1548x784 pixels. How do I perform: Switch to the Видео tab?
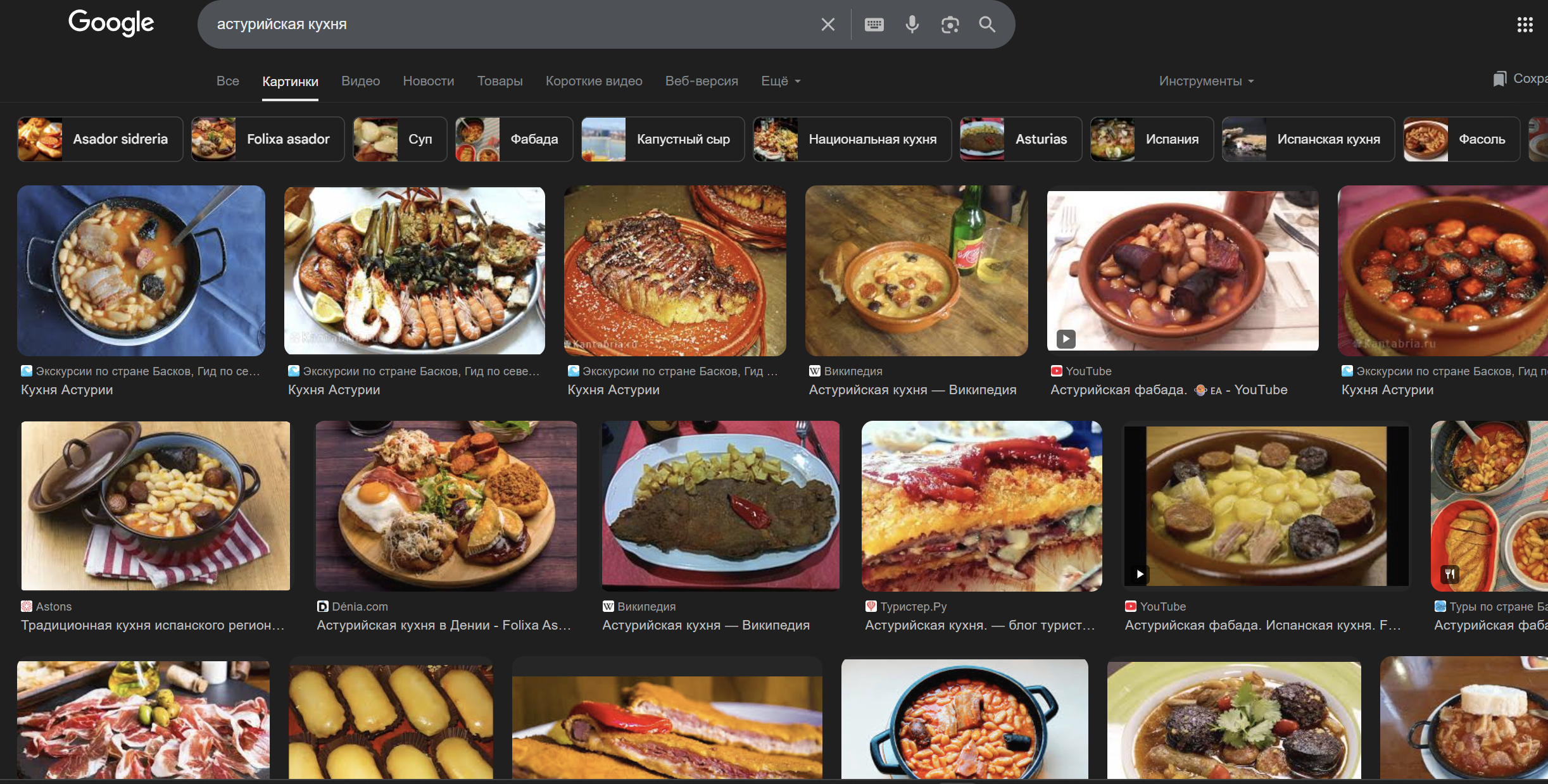tap(360, 81)
